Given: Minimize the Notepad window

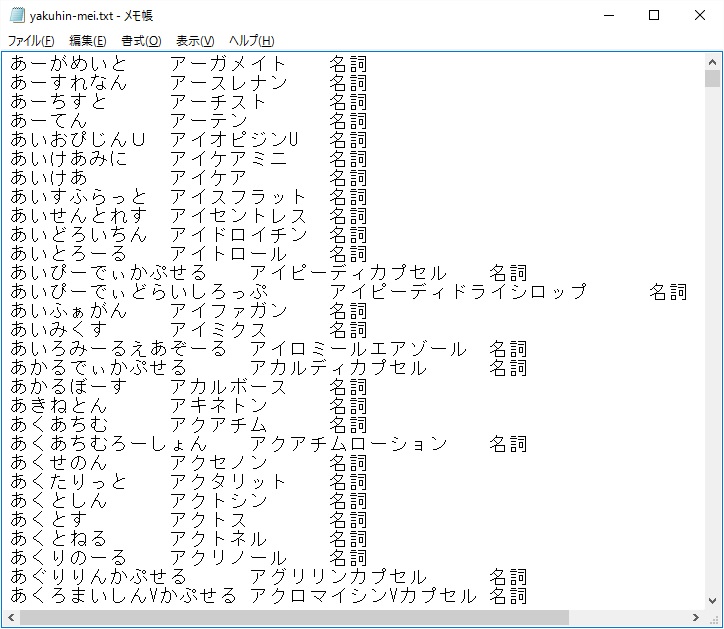Looking at the screenshot, I should [609, 15].
